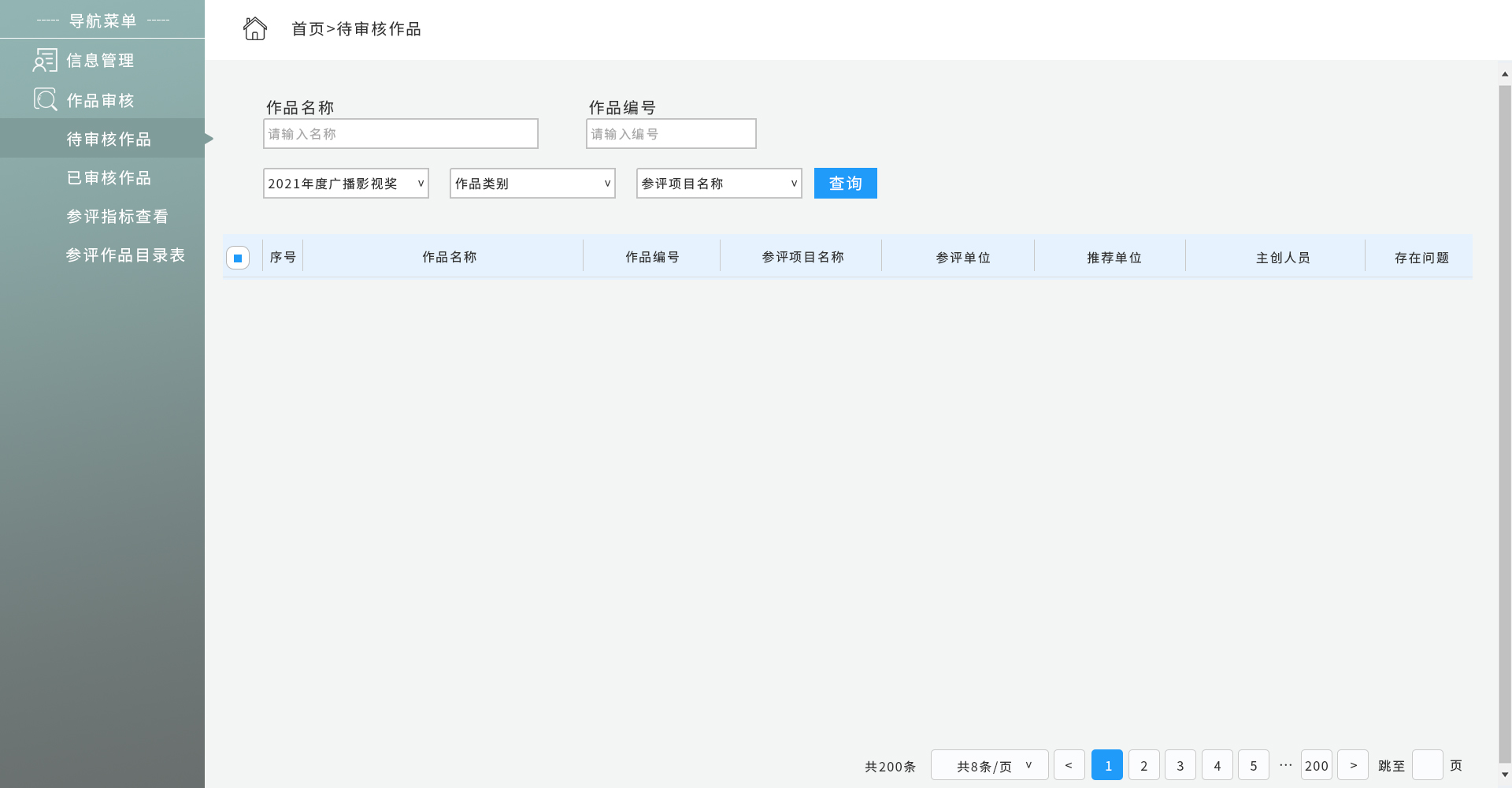Viewport: 1512px width, 788px height.
Task: Click scrollbar up arrow
Action: pos(1505,73)
